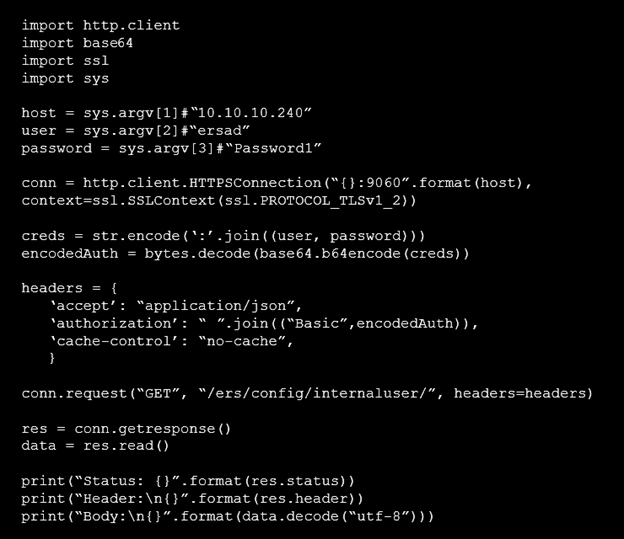Click the 'import sys' statement

tap(65, 79)
